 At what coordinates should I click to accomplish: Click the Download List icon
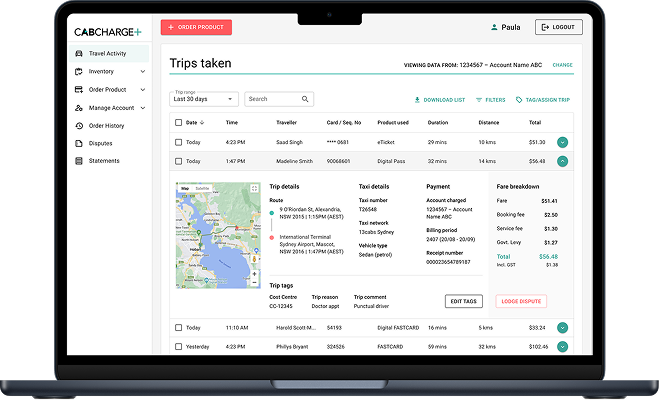click(417, 100)
